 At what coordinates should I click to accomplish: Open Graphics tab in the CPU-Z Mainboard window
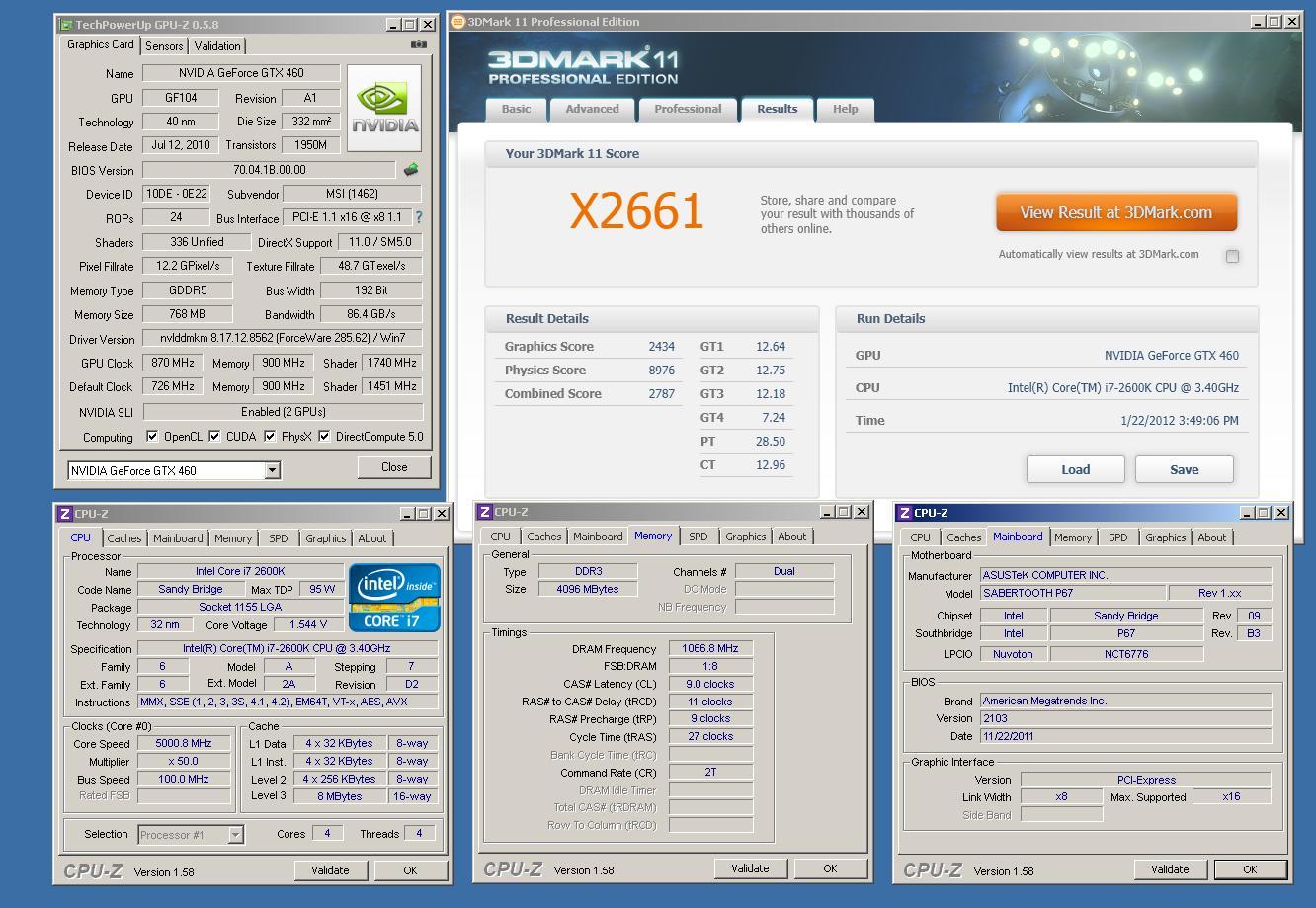1165,537
